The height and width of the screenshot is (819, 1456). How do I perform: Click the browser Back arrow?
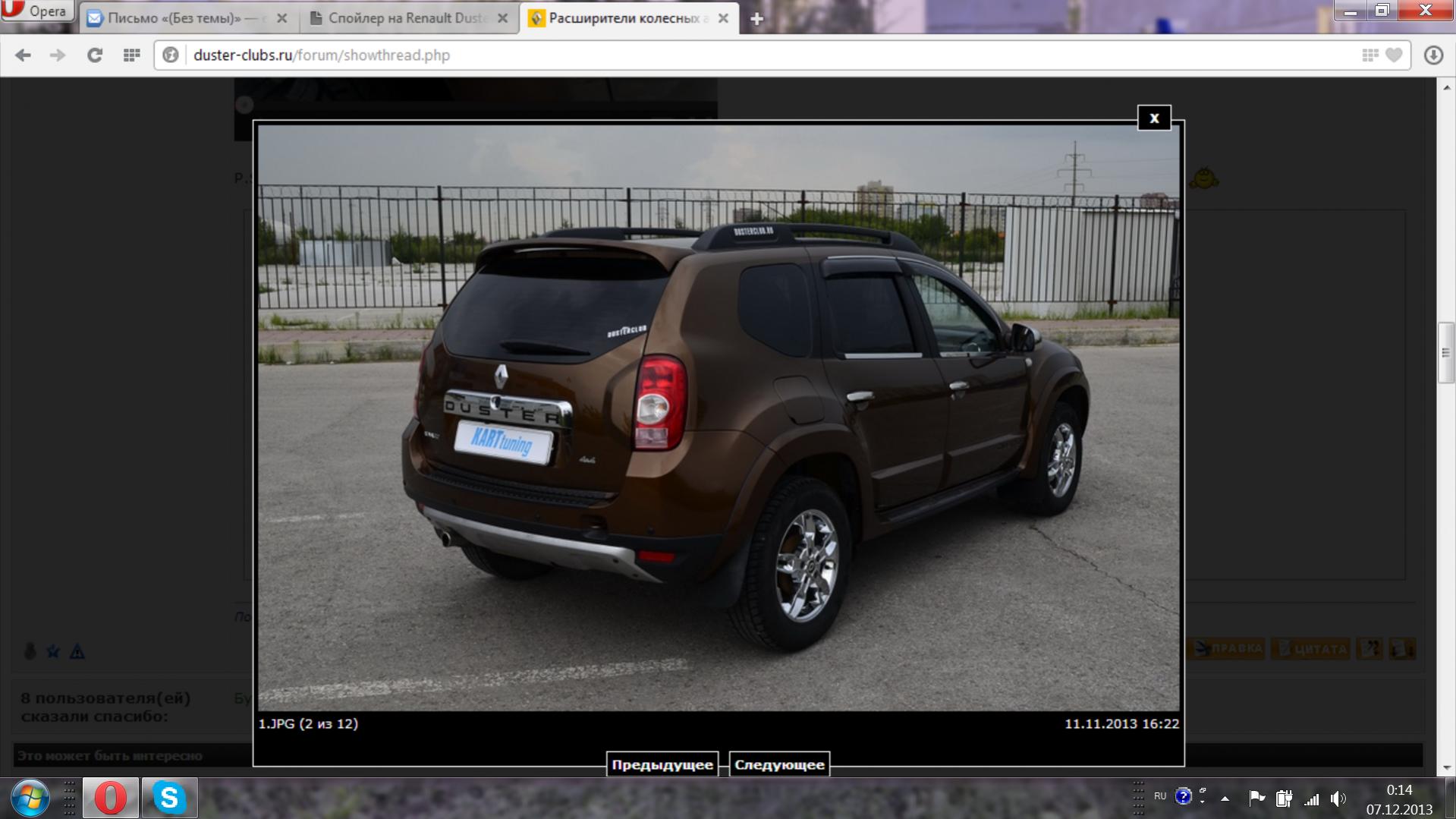[23, 55]
